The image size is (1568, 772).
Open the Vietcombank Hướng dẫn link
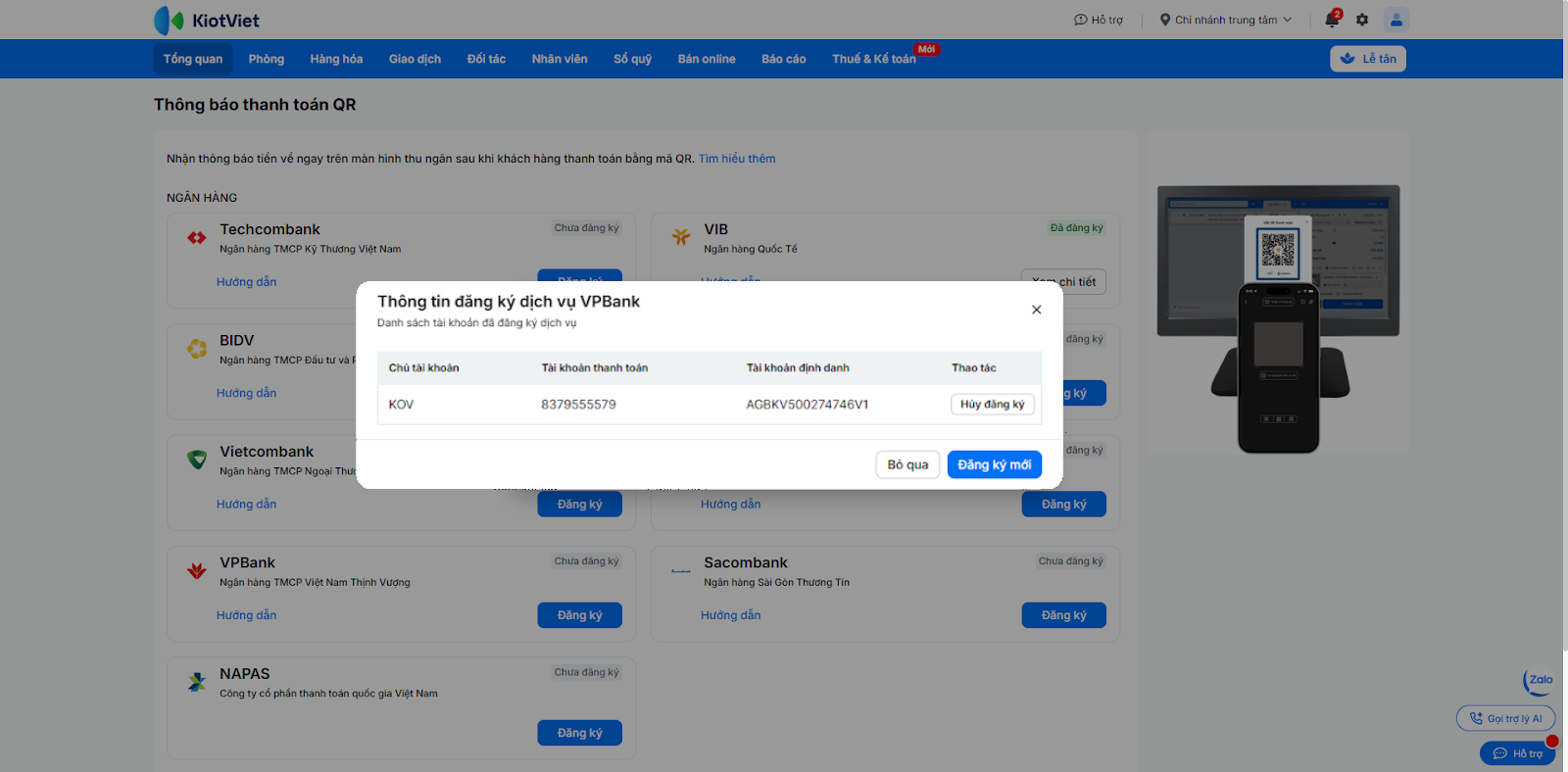246,505
